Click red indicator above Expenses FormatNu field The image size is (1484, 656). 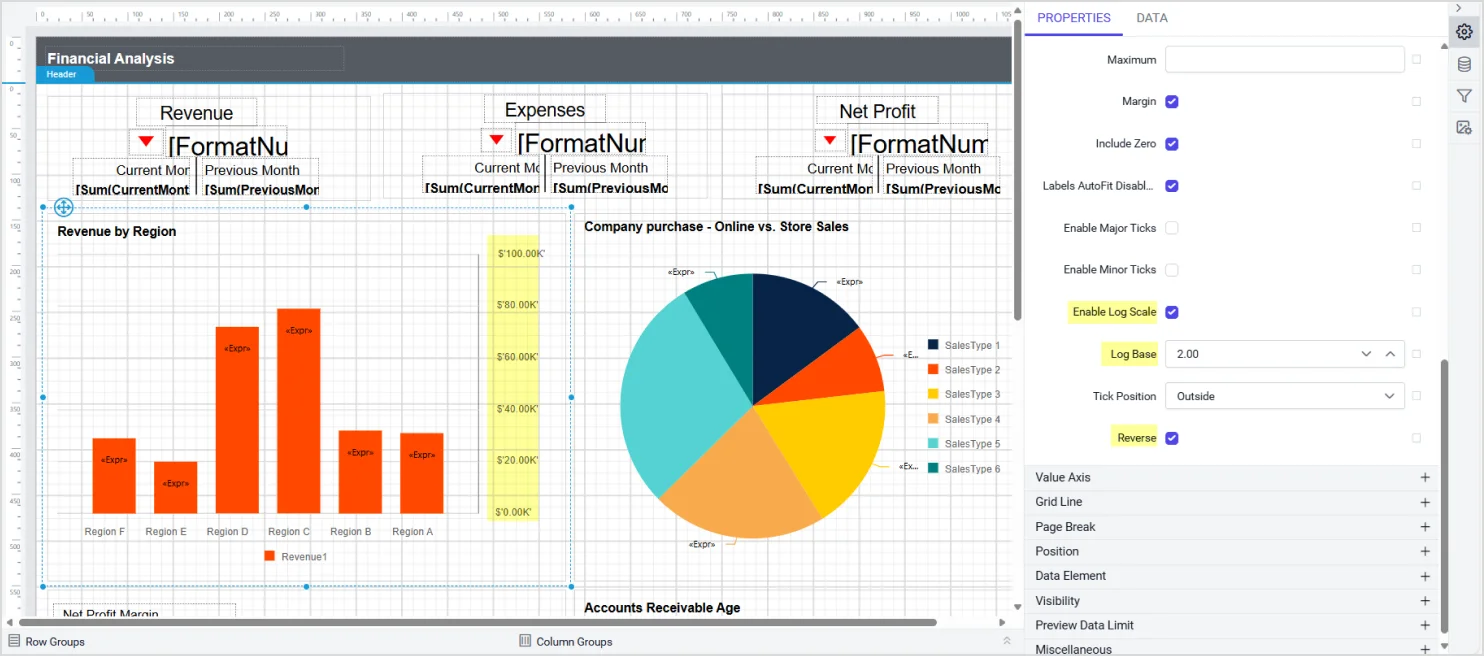[496, 139]
